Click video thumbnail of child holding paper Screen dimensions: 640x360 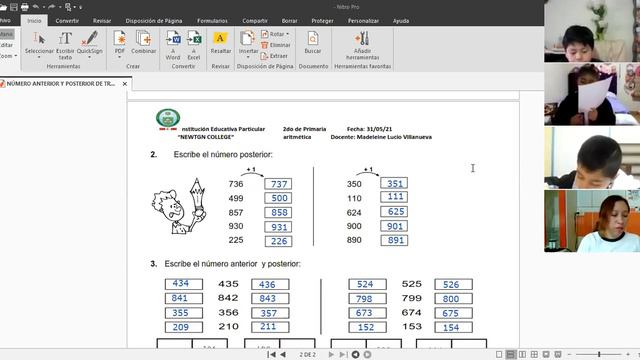(592, 94)
